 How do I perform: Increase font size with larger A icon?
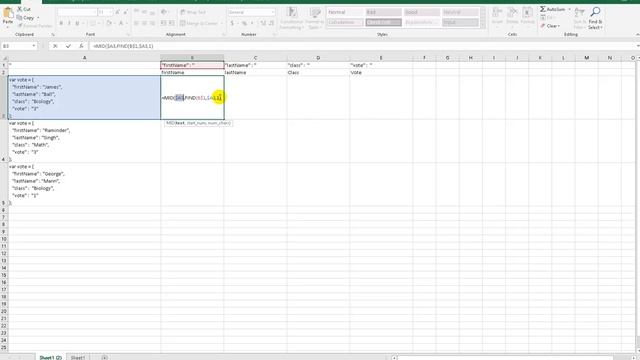point(118,12)
